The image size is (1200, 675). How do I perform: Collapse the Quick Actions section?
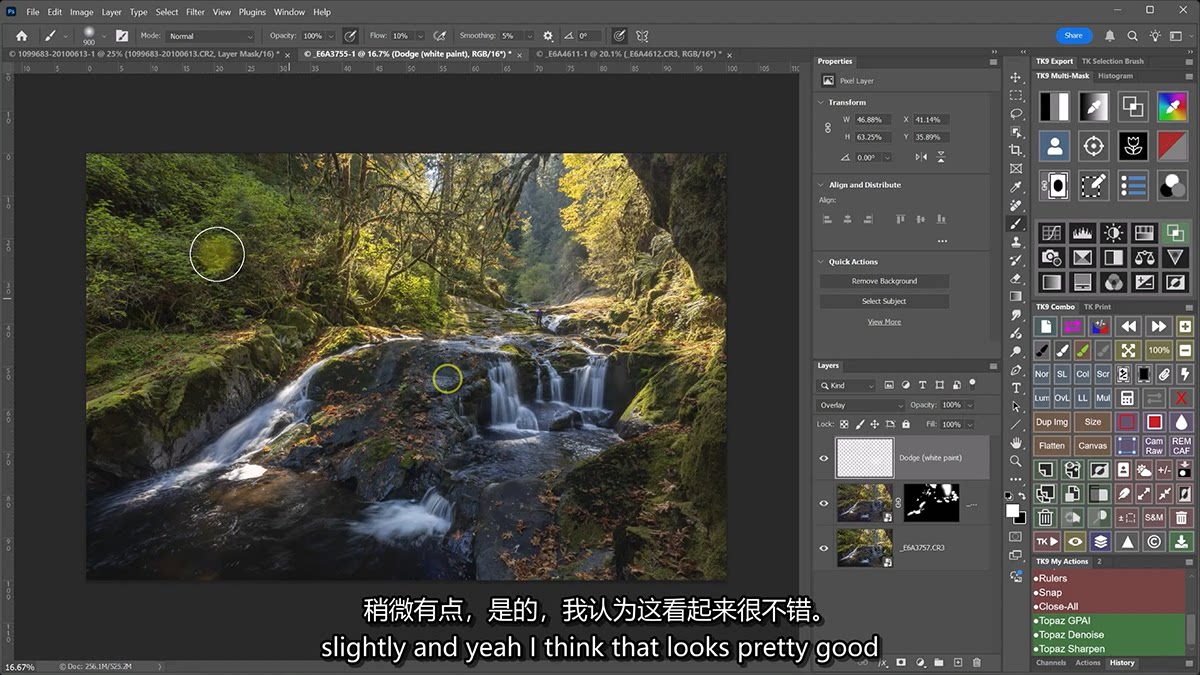click(821, 262)
